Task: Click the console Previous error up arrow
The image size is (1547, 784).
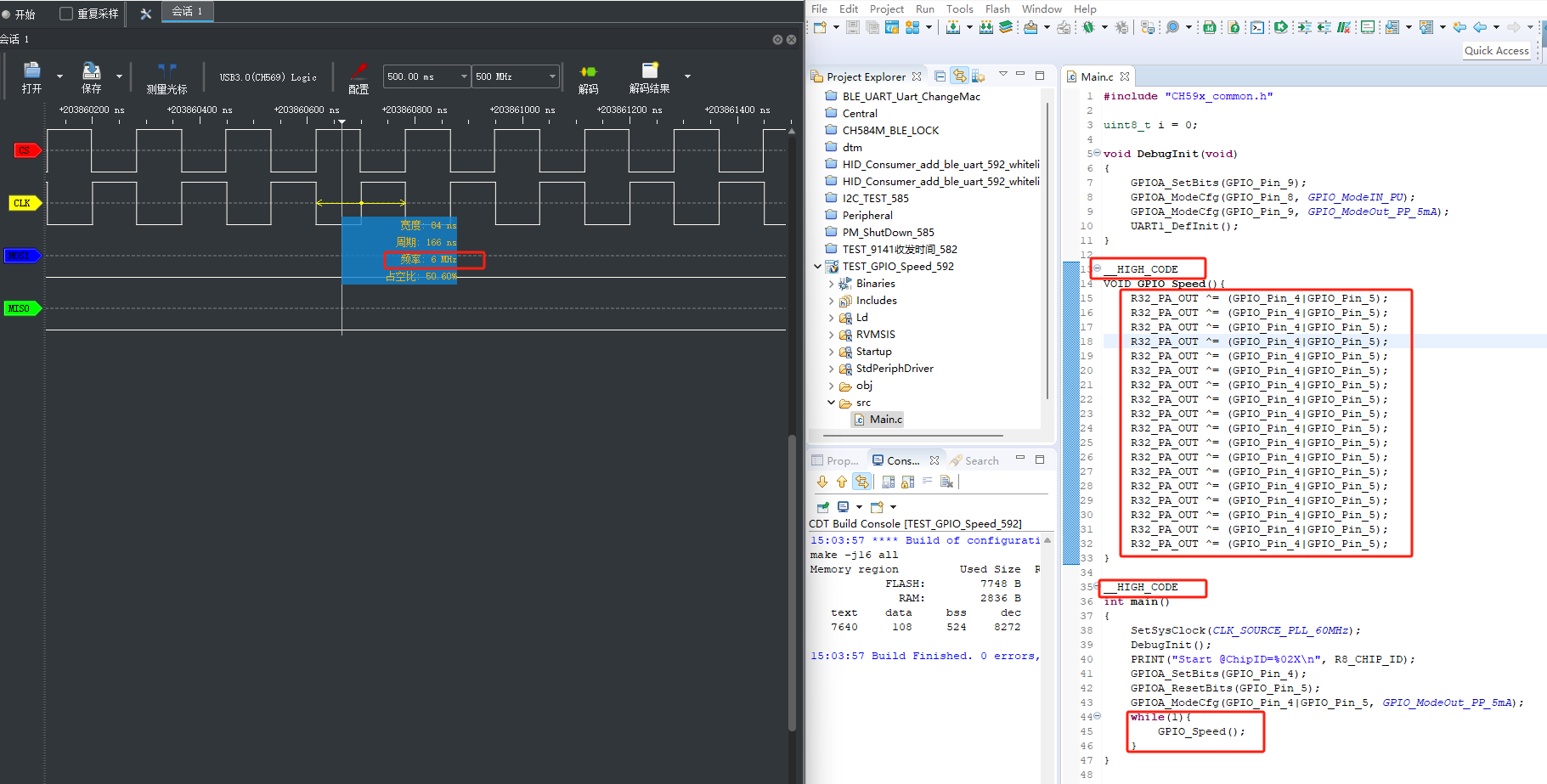Action: coord(841,482)
